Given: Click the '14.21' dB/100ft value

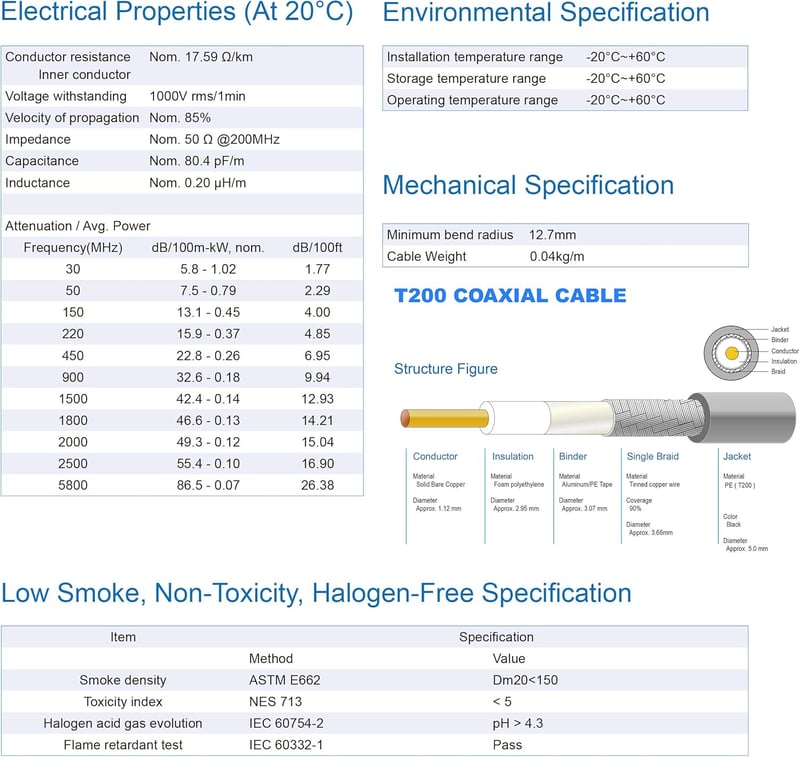Looking at the screenshot, I should tap(317, 421).
